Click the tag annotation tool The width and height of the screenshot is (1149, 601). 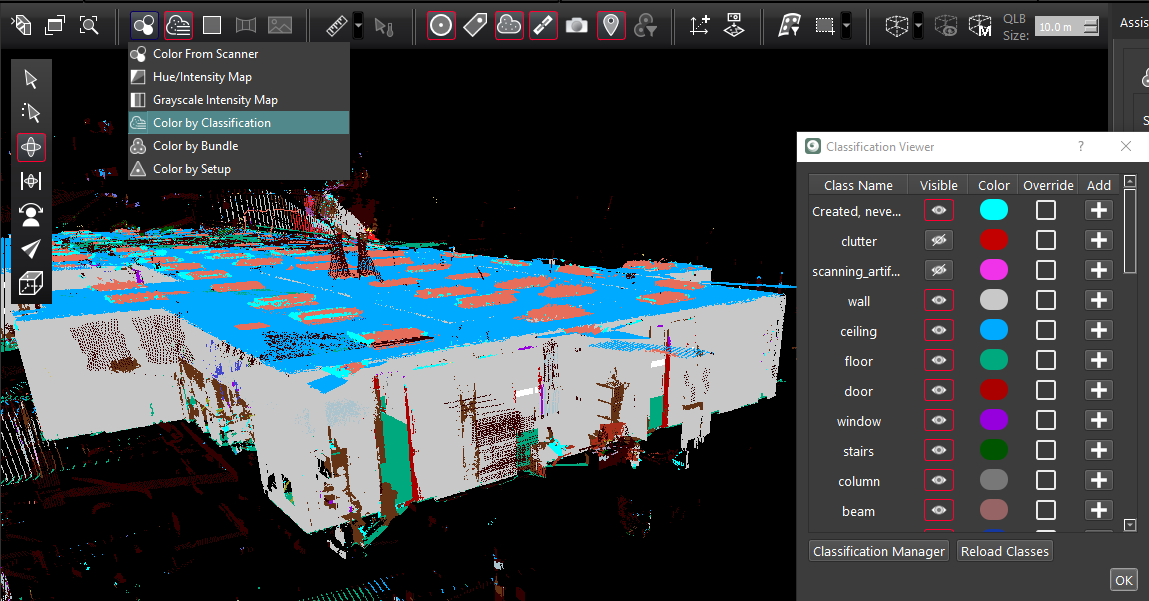click(x=474, y=25)
